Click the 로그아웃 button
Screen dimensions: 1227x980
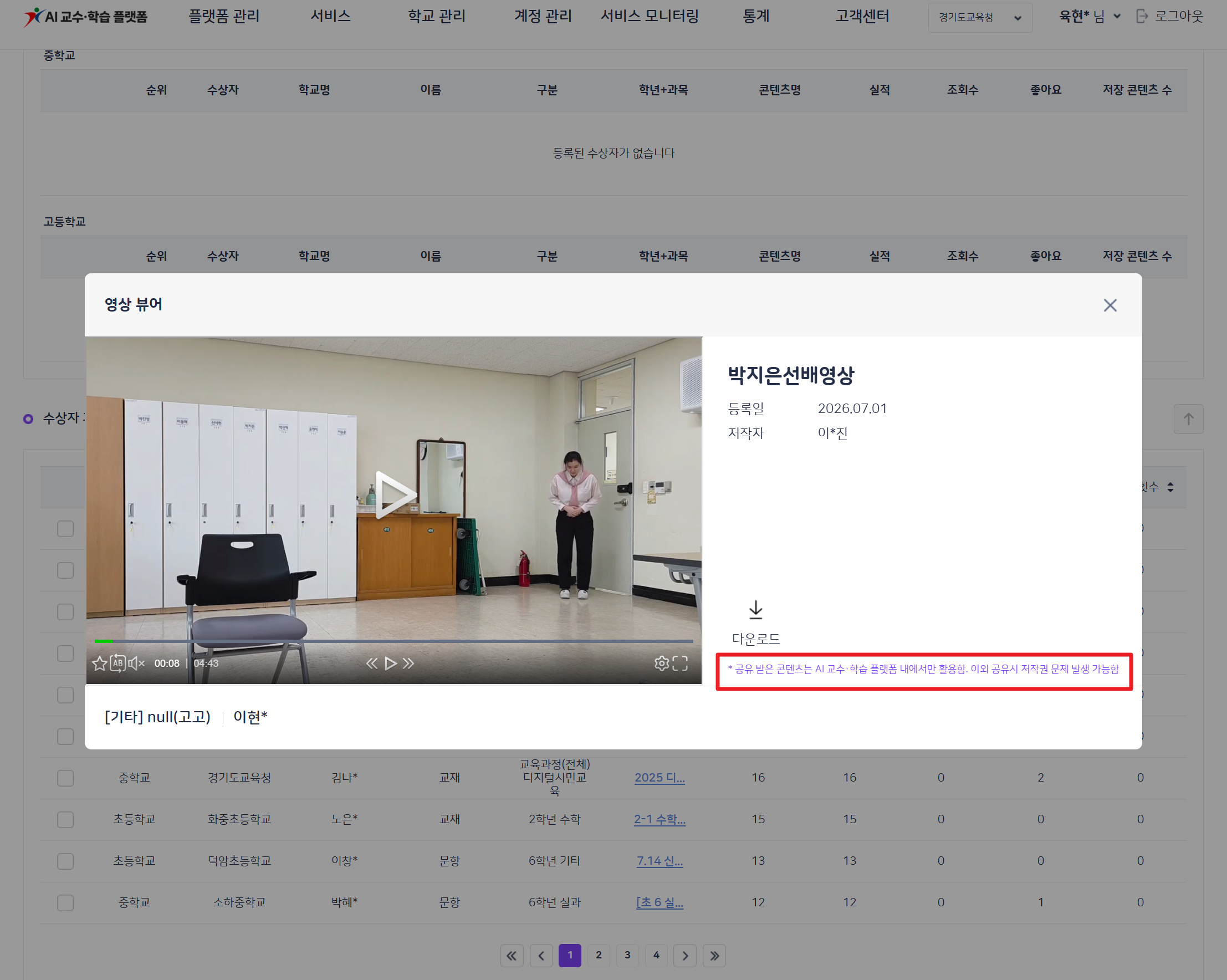coord(1169,17)
